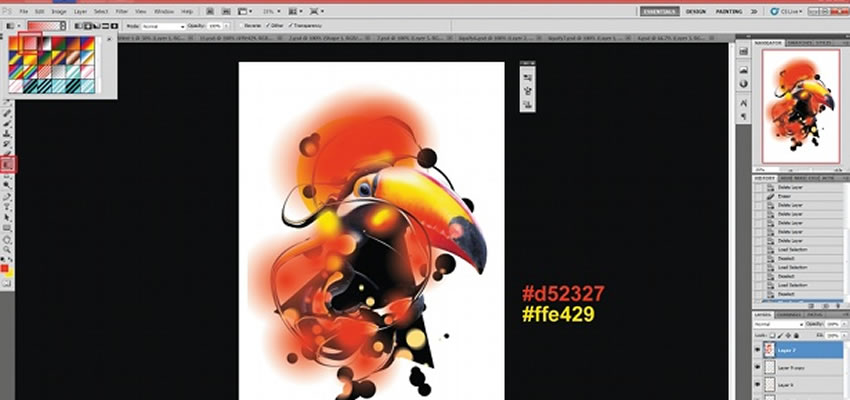
Task: Select the Path Selection arrow tool
Action: point(8,218)
